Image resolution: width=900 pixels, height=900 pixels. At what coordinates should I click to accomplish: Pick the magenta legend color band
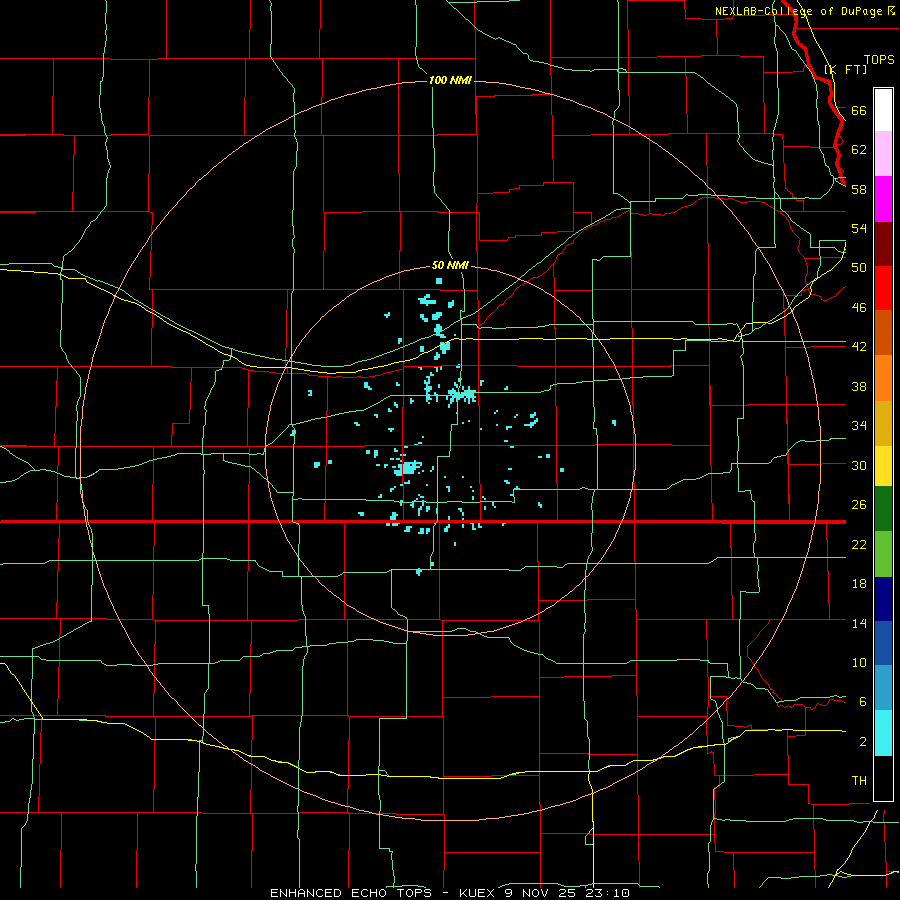[x=883, y=199]
